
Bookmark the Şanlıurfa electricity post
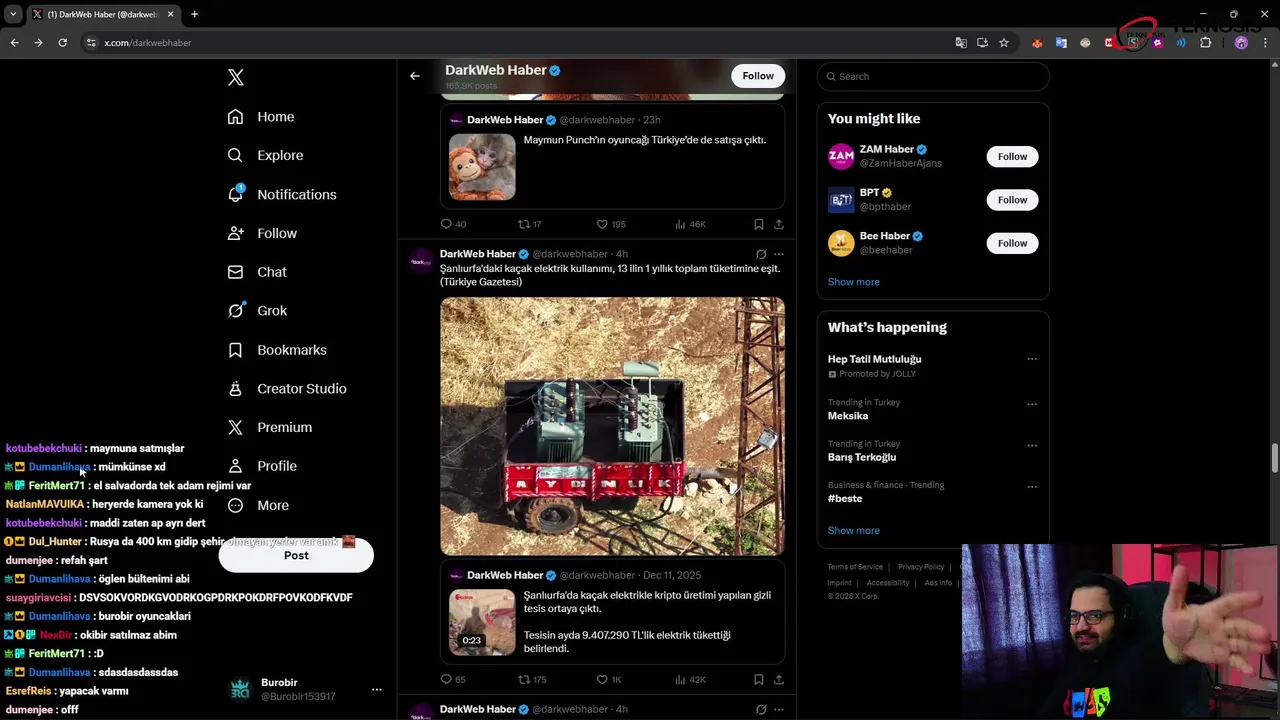click(x=759, y=680)
